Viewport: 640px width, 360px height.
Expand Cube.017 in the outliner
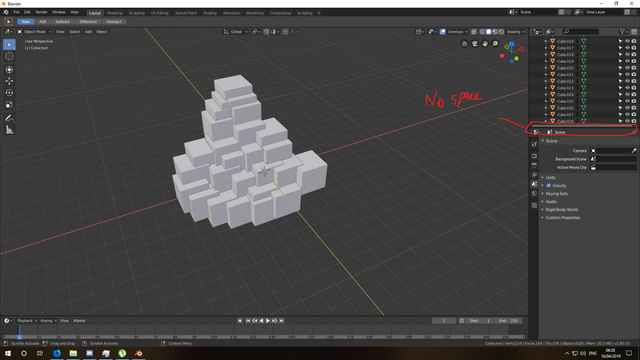coord(546,48)
